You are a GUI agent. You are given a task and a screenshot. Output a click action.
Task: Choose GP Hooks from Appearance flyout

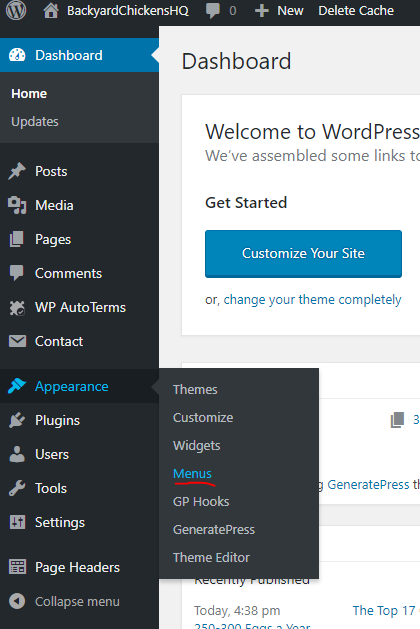(201, 501)
